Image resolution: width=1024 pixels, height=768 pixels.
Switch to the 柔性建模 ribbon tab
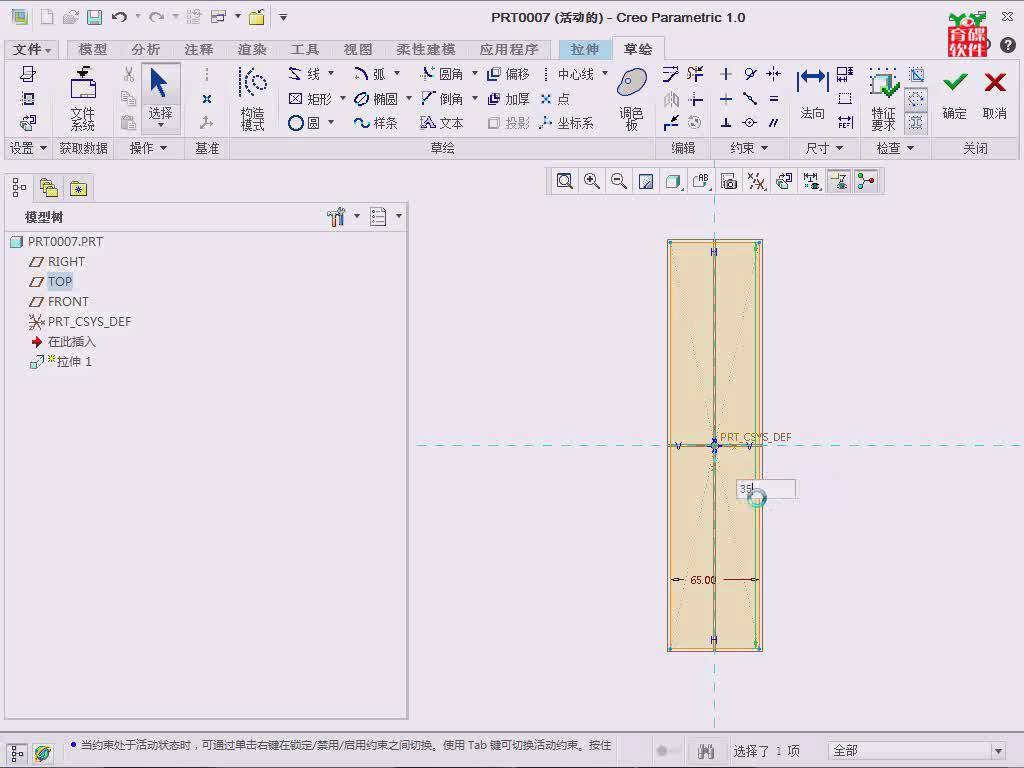pyautogui.click(x=425, y=49)
